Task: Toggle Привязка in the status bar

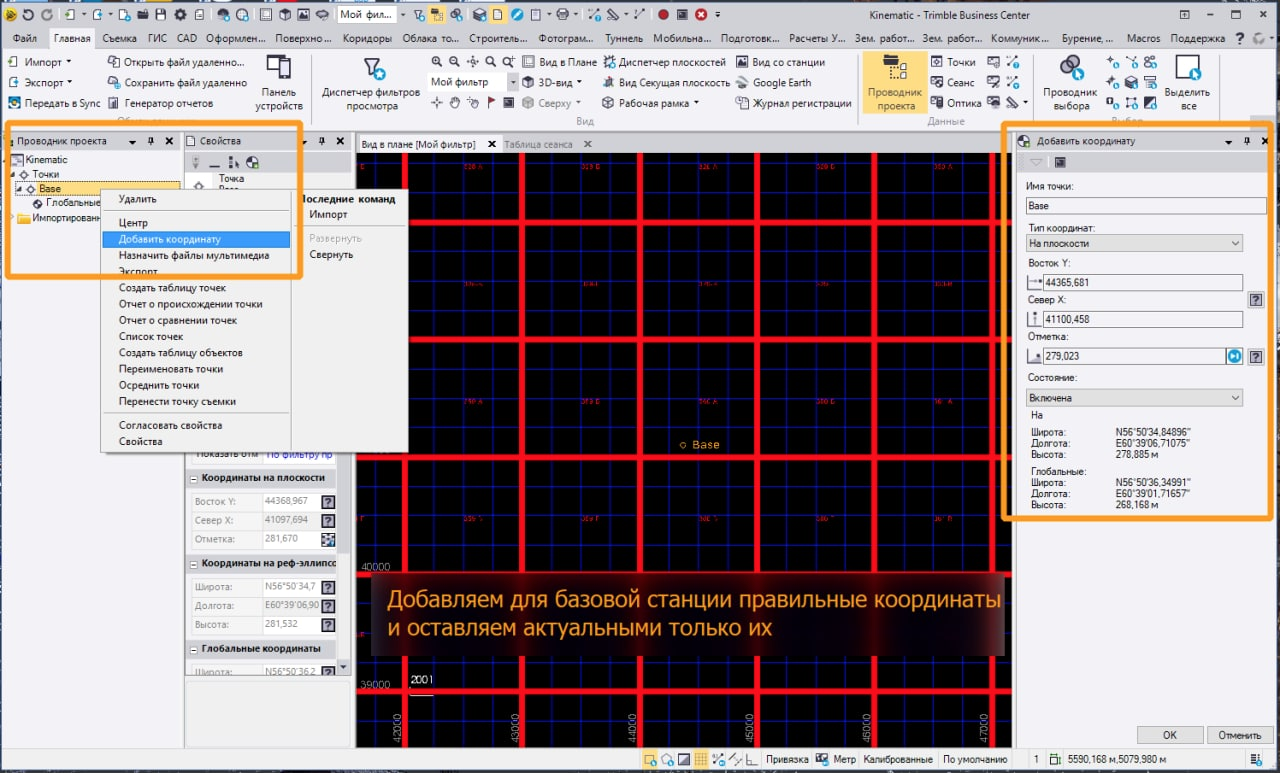Action: click(787, 759)
